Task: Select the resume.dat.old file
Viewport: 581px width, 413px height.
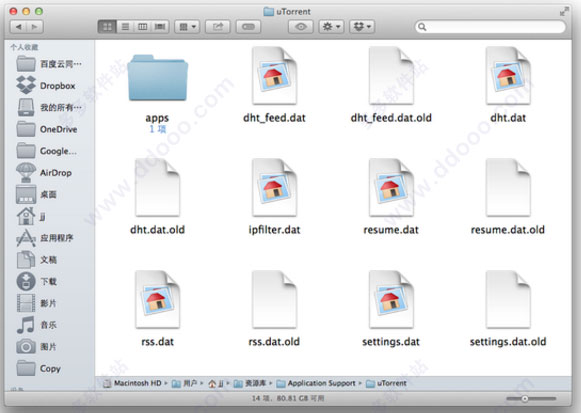Action: 508,188
